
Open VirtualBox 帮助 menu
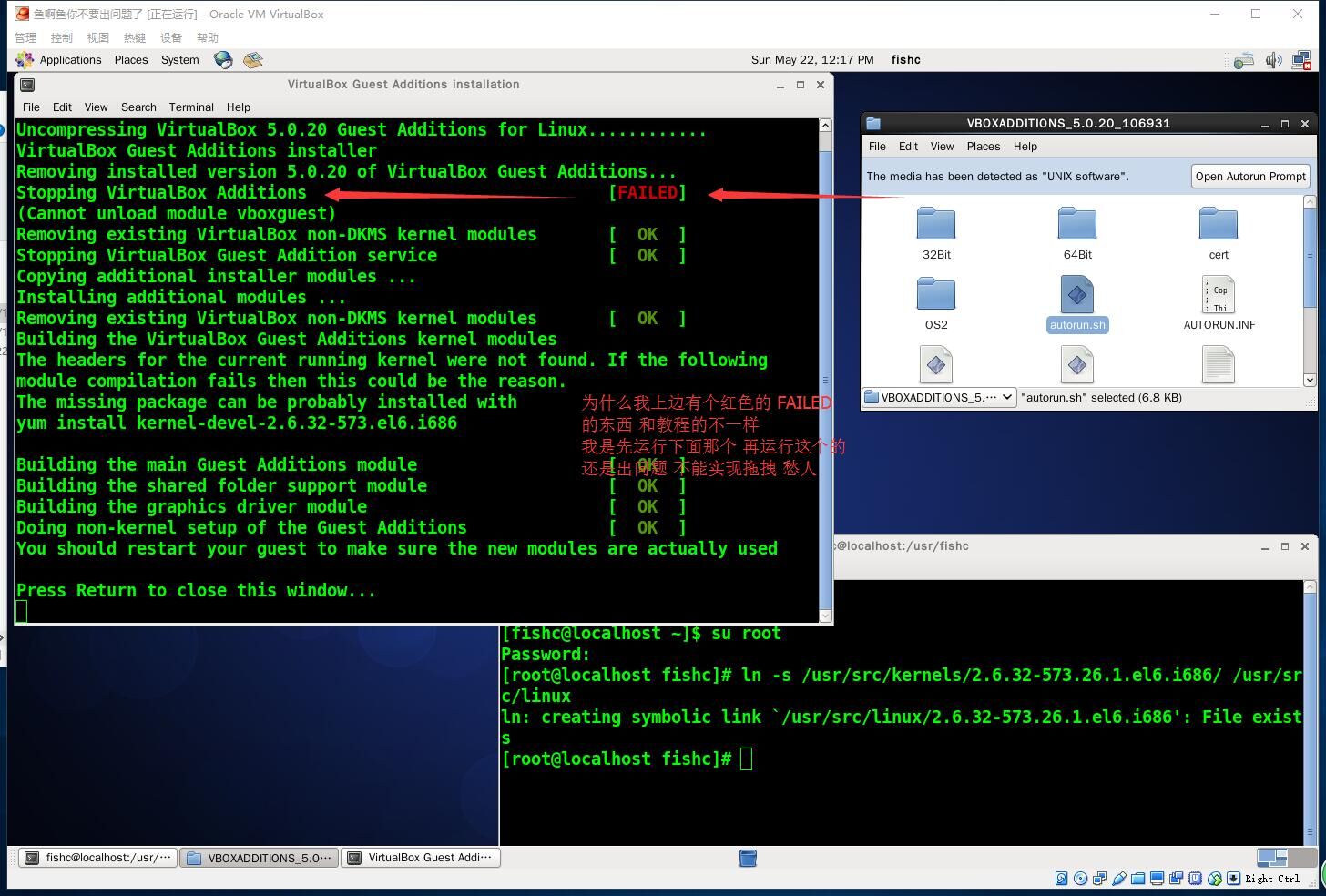tap(208, 37)
